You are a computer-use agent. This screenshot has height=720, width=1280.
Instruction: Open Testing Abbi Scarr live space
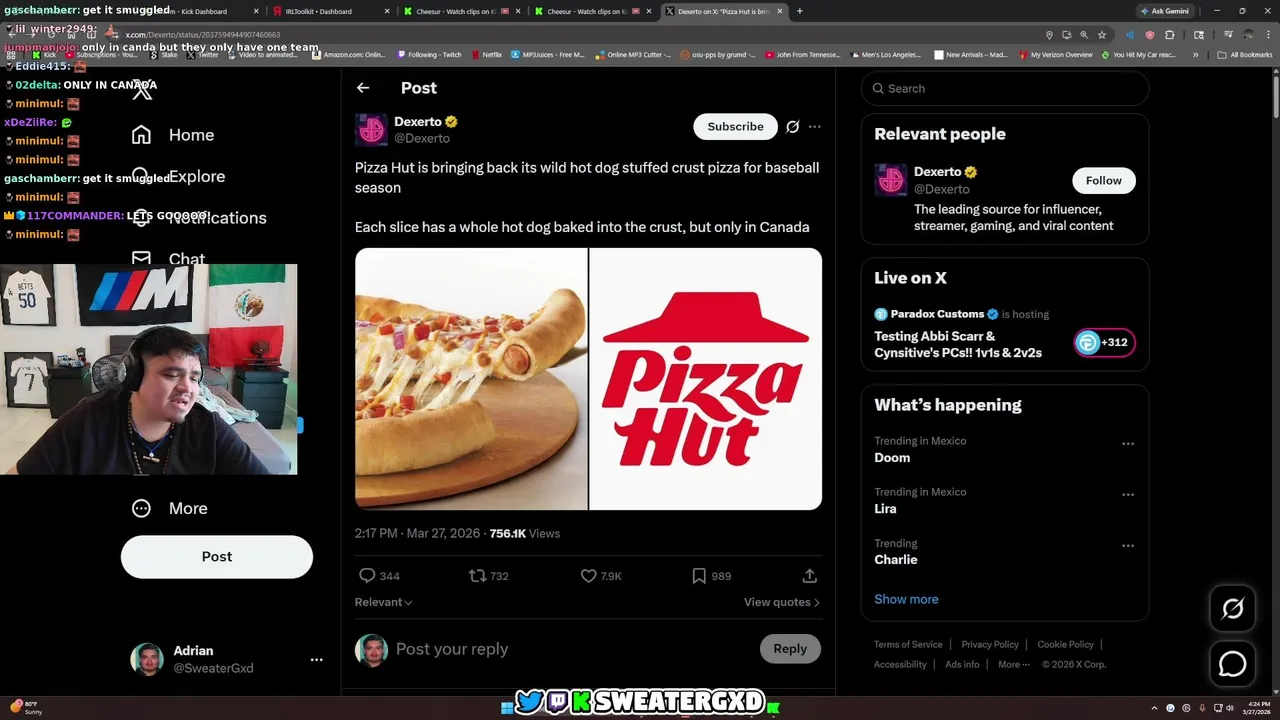coord(958,345)
